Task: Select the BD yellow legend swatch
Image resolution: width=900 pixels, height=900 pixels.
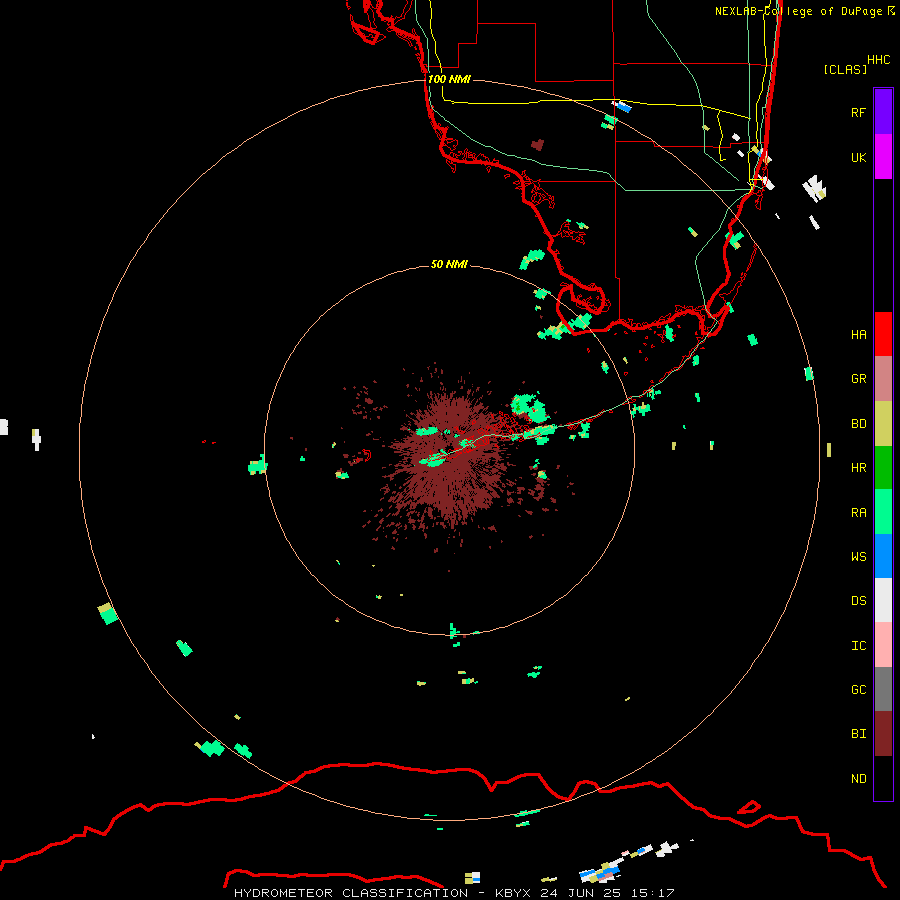Action: tap(883, 424)
